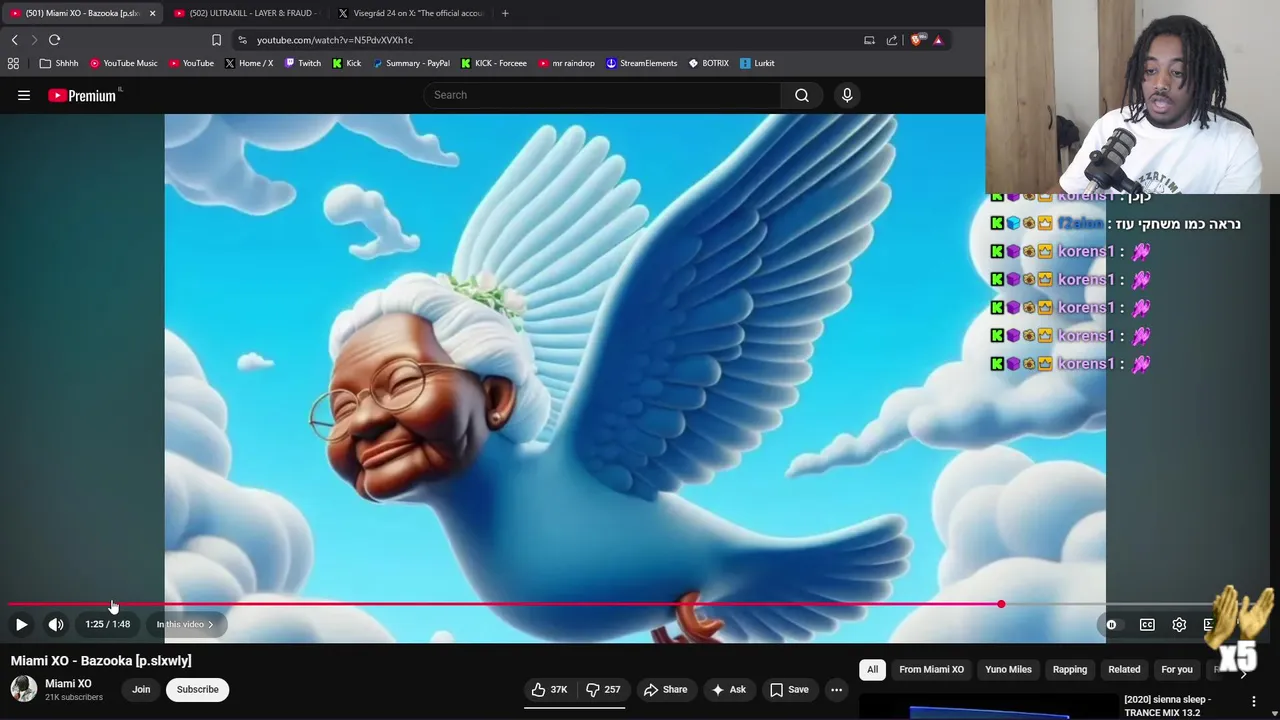This screenshot has height=720, width=1280.
Task: Switch to Visegrád 24 on X tab
Action: 411,13
